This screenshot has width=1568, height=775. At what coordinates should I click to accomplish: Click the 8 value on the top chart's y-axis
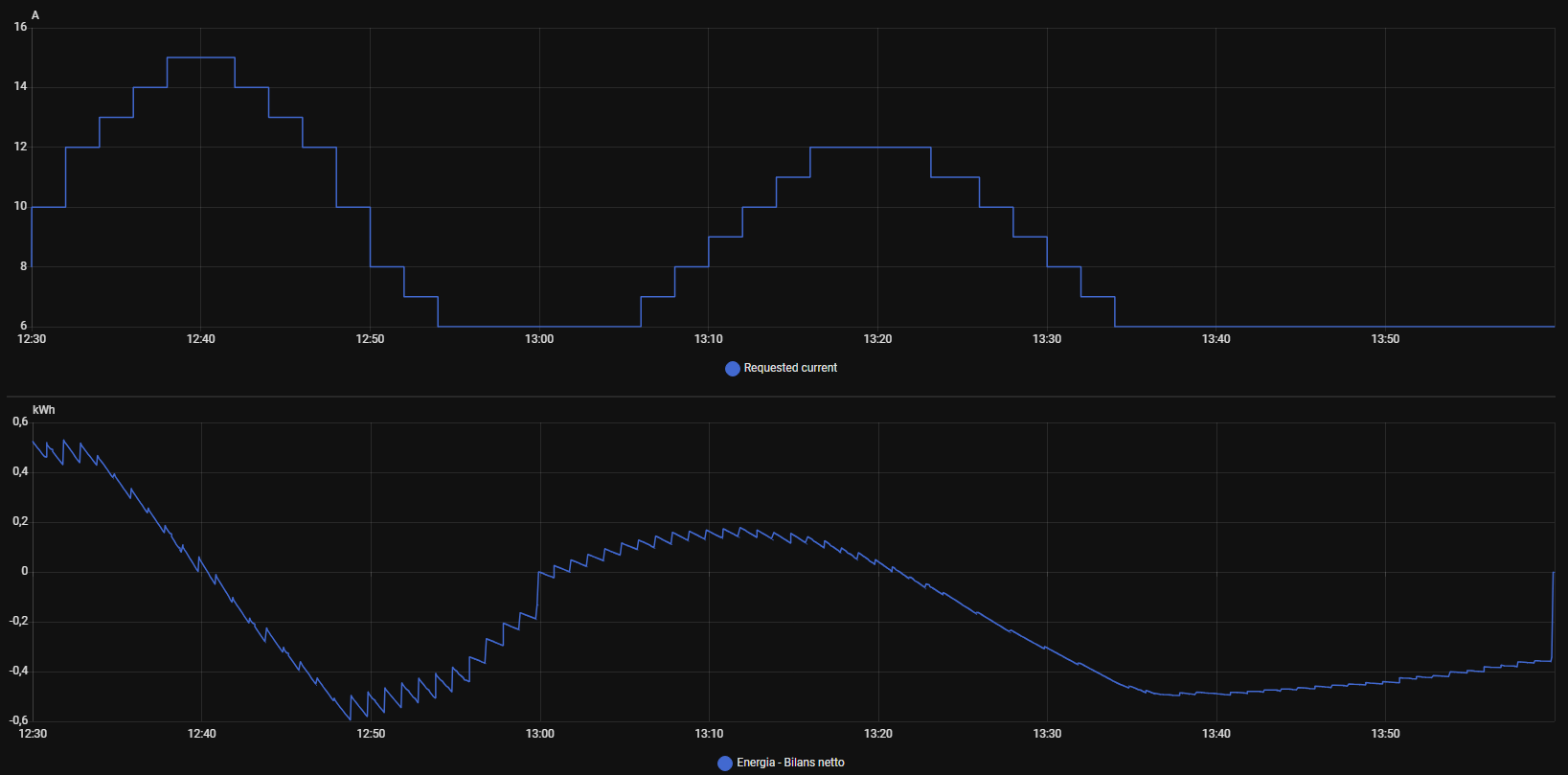(x=24, y=266)
